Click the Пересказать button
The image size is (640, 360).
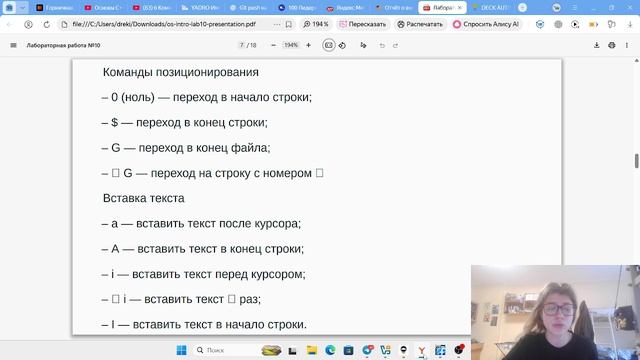pyautogui.click(x=362, y=24)
